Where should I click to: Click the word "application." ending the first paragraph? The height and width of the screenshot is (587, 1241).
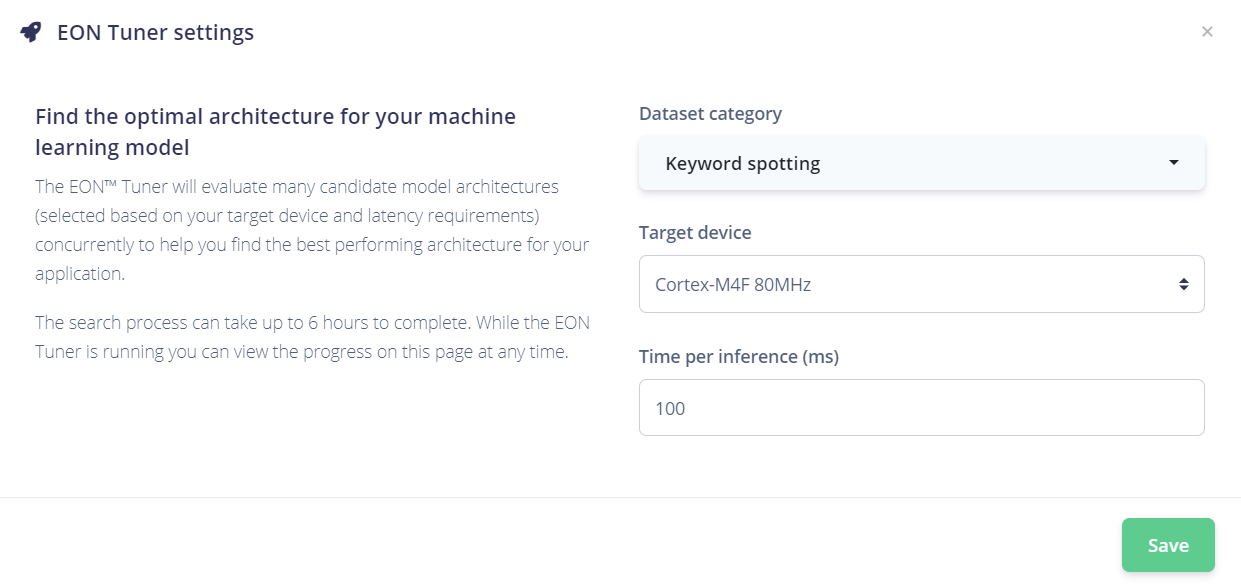79,273
